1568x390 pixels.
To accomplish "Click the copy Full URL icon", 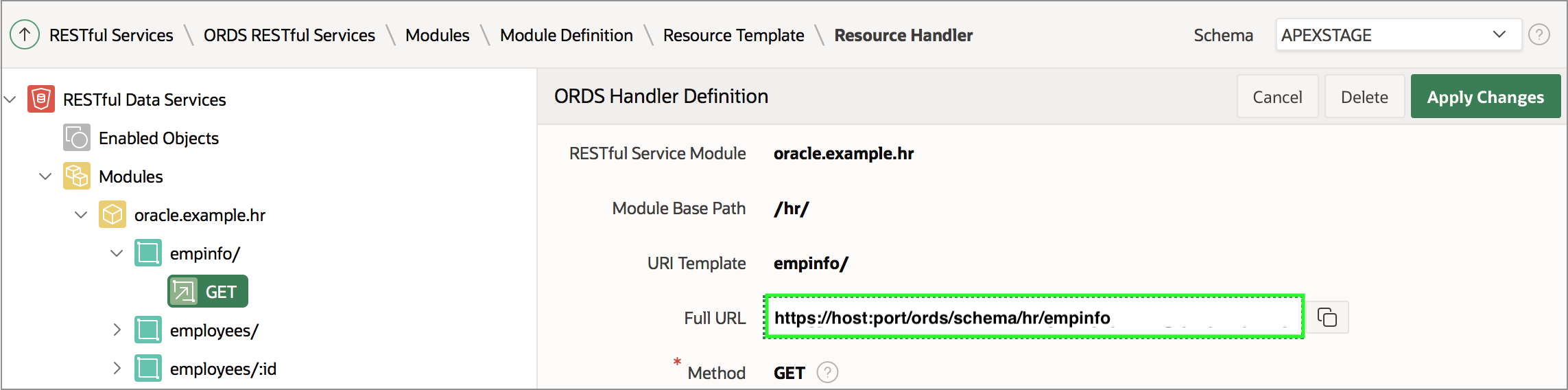I will pos(1327,317).
